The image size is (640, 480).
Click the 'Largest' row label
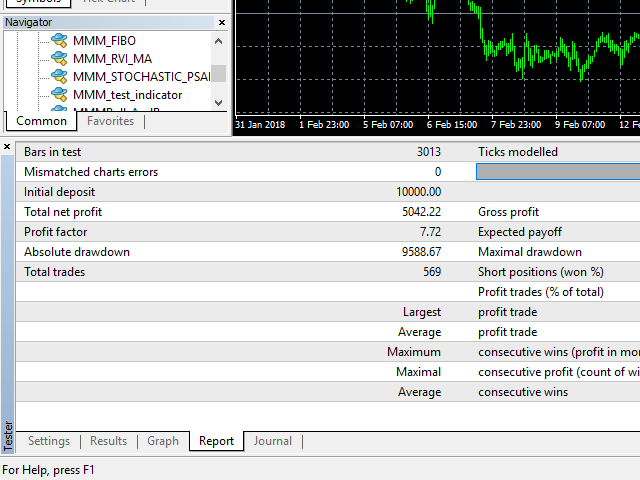click(422, 312)
